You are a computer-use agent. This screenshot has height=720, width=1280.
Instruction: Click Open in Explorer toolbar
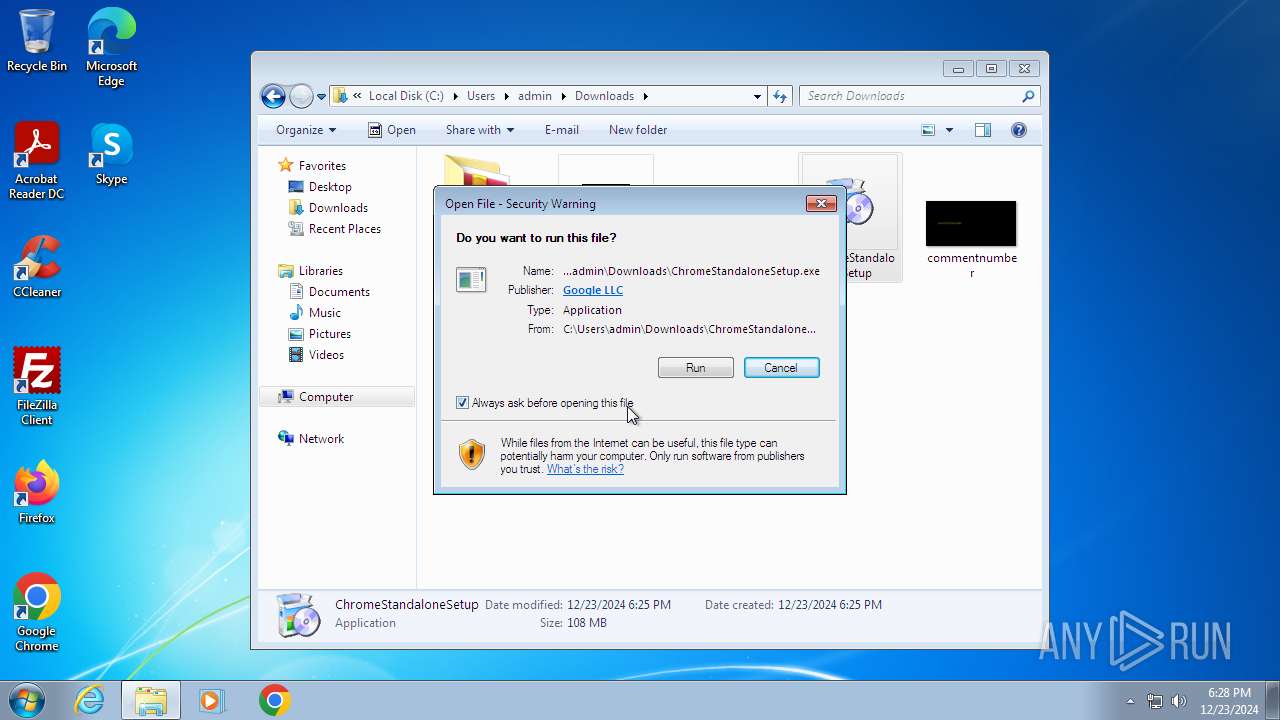click(x=391, y=130)
